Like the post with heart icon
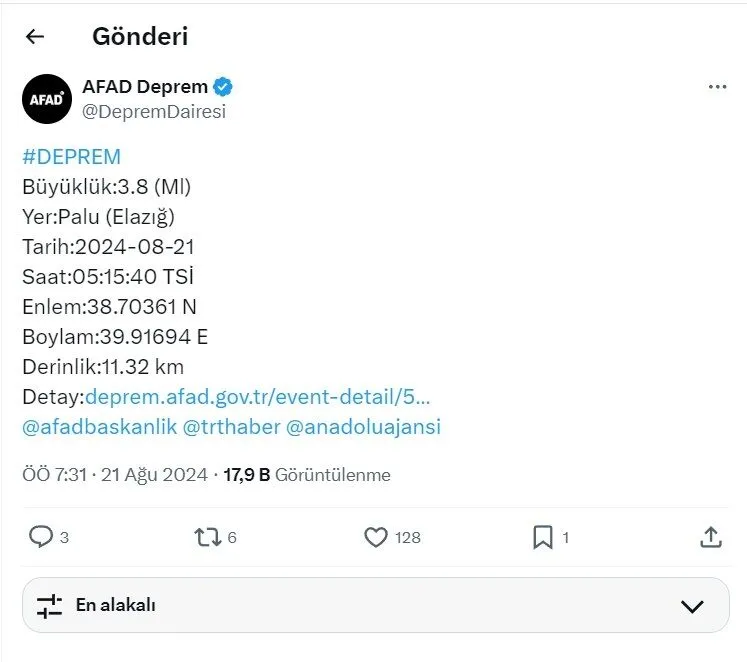The height and width of the screenshot is (662, 747). [376, 537]
